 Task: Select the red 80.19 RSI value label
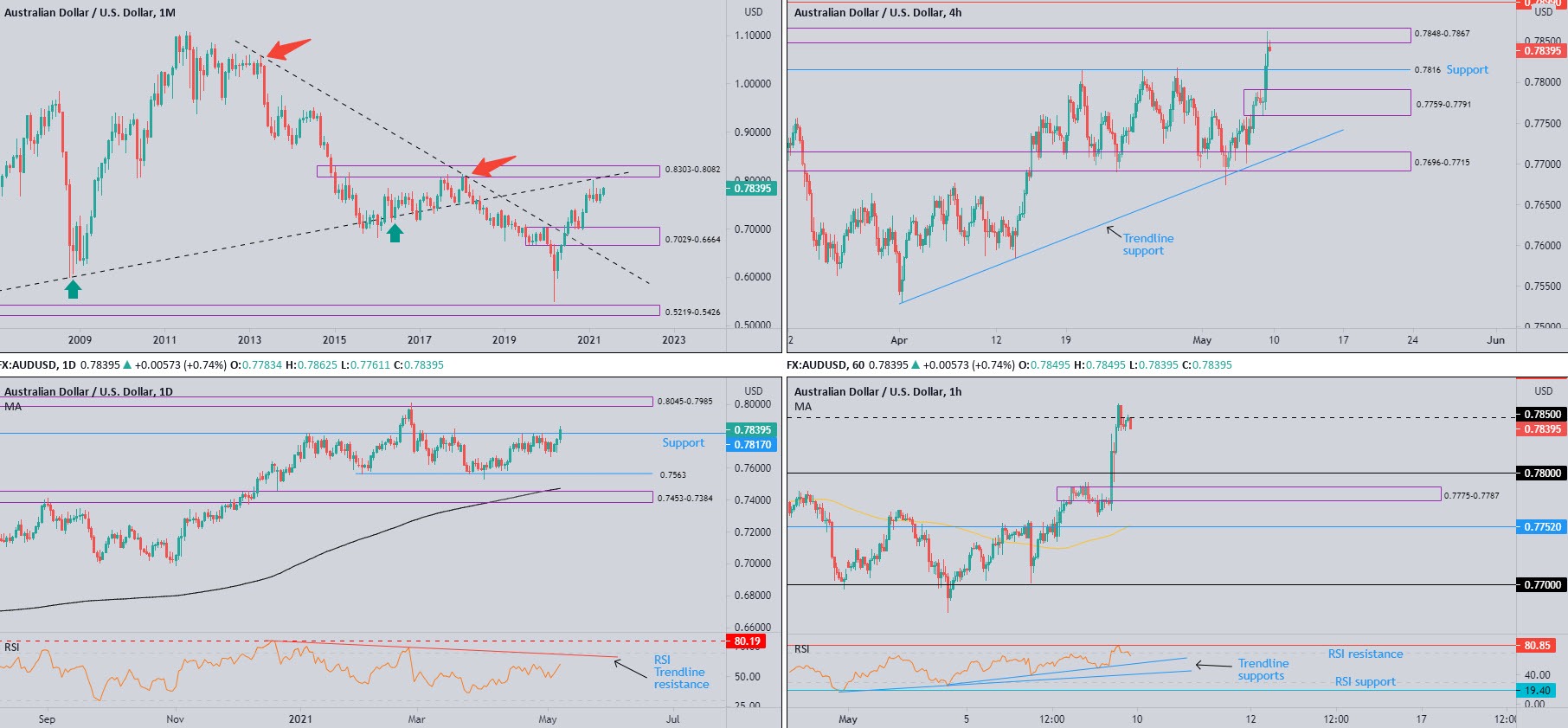(x=746, y=641)
